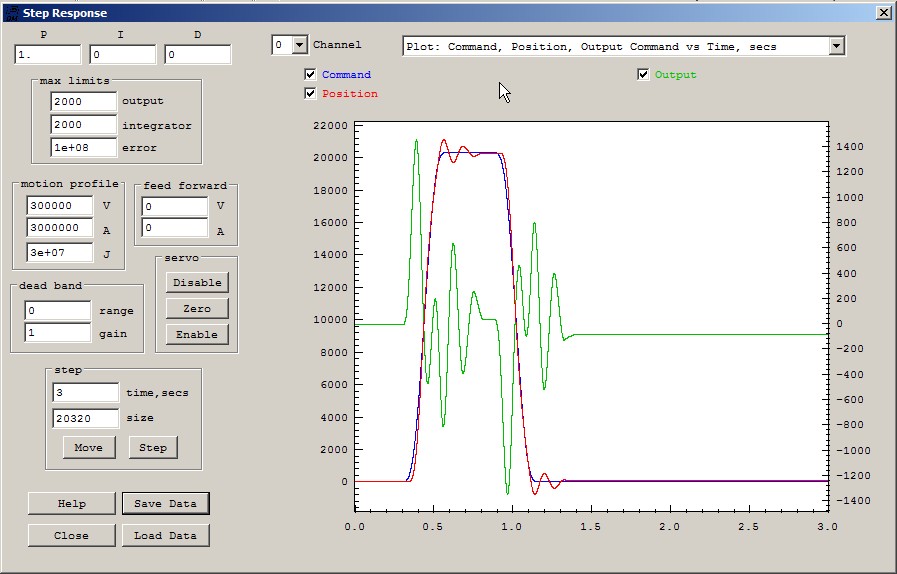Click the Step button
This screenshot has width=897, height=574.
pyautogui.click(x=153, y=447)
